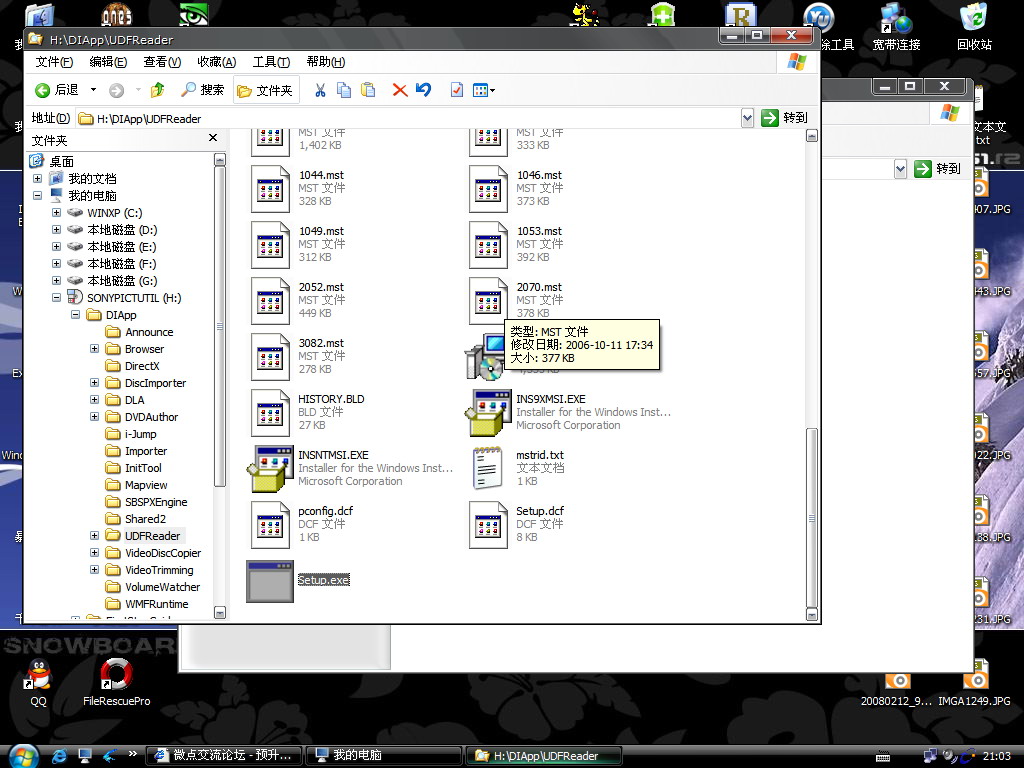Click the Cut scissors icon
This screenshot has height=768, width=1024.
[x=320, y=90]
